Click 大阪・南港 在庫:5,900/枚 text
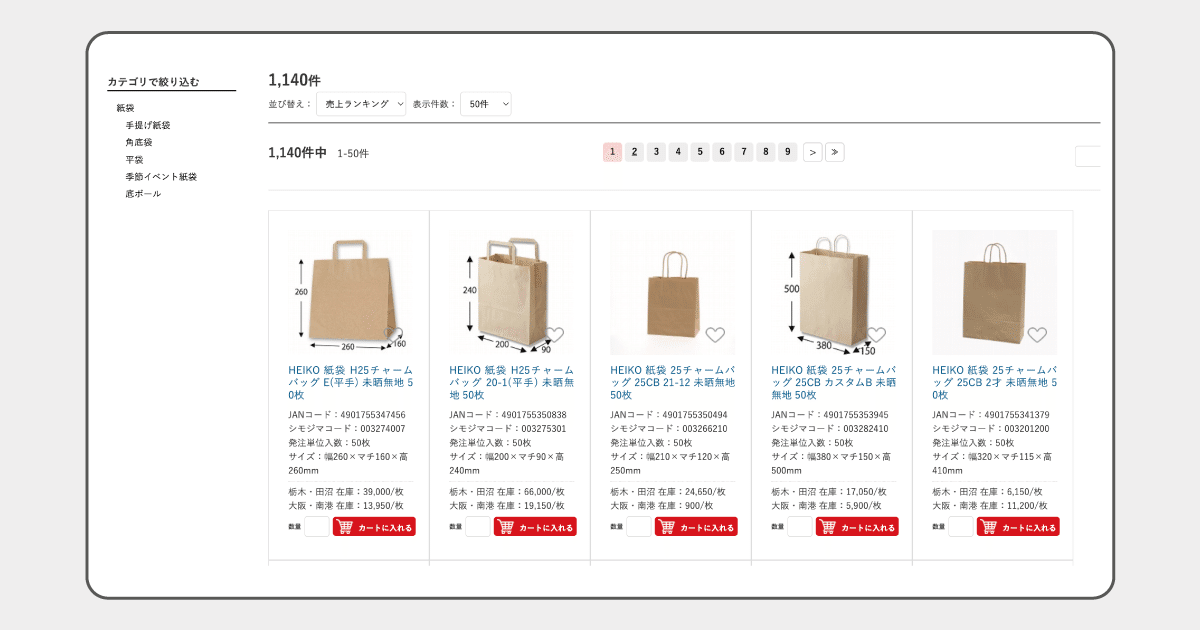This screenshot has height=630, width=1200. click(x=825, y=506)
